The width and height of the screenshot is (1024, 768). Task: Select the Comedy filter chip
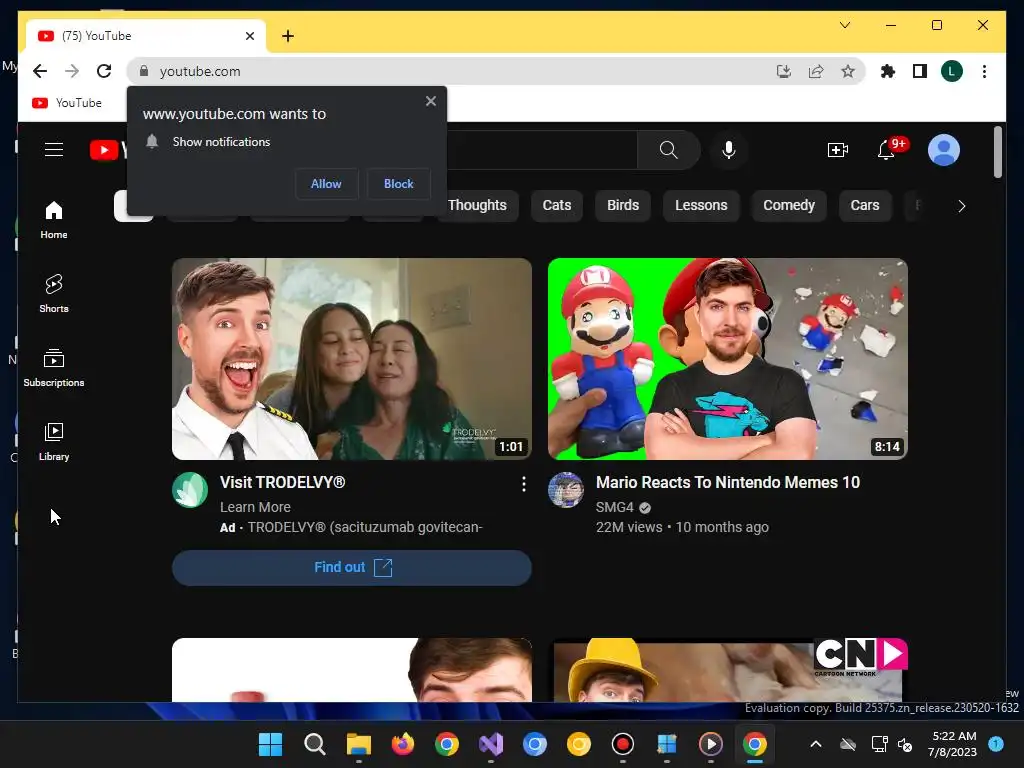789,206
